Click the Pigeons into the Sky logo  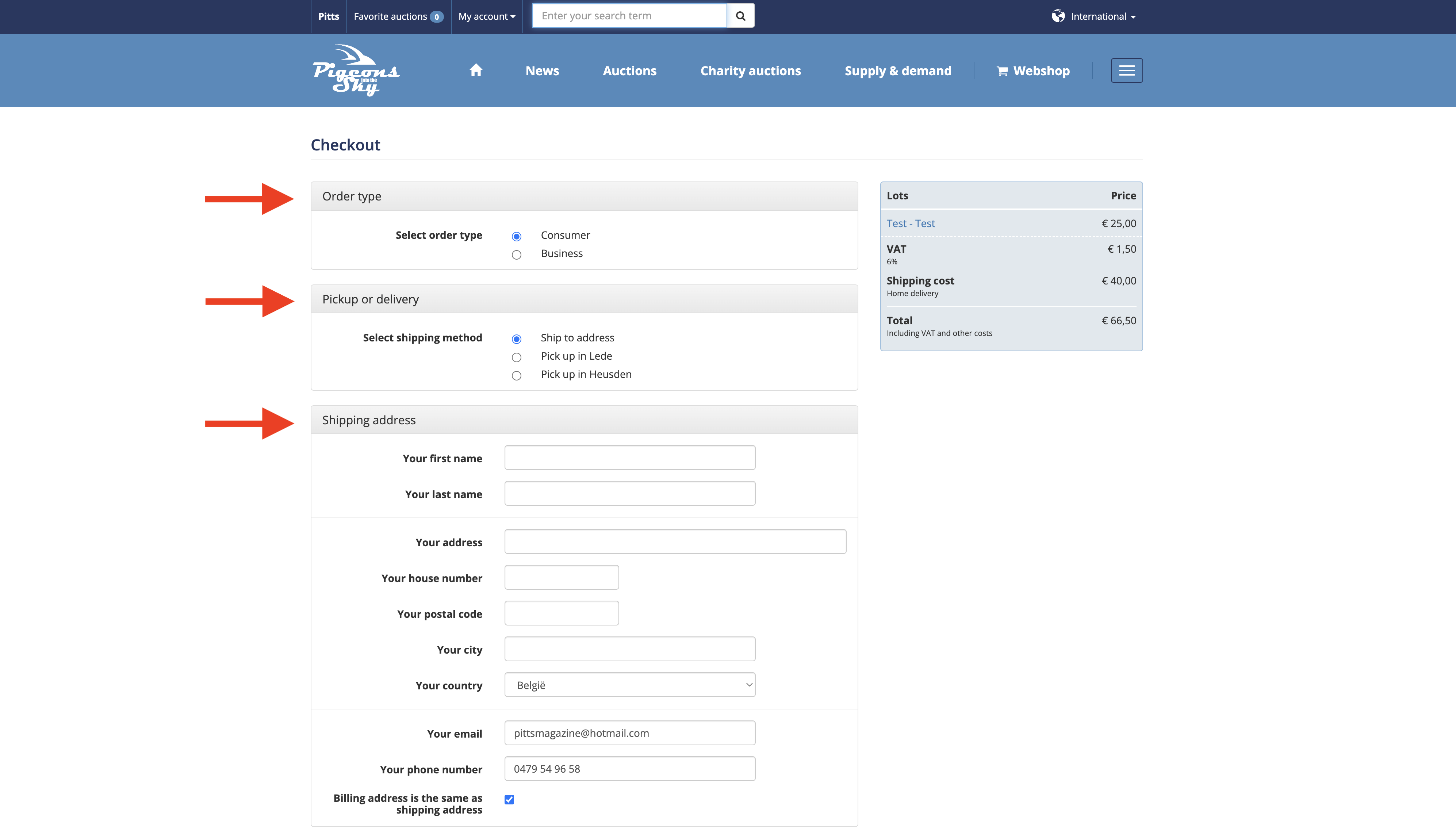pyautogui.click(x=356, y=70)
